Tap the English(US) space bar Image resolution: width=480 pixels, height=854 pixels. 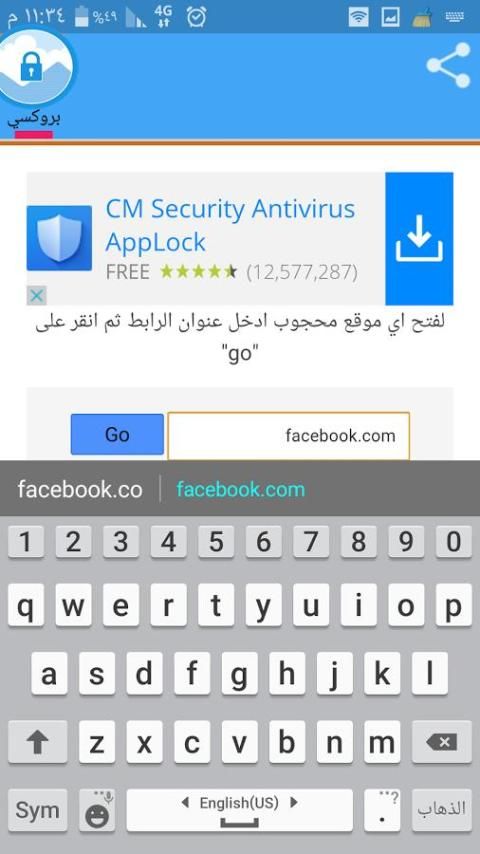click(x=240, y=810)
